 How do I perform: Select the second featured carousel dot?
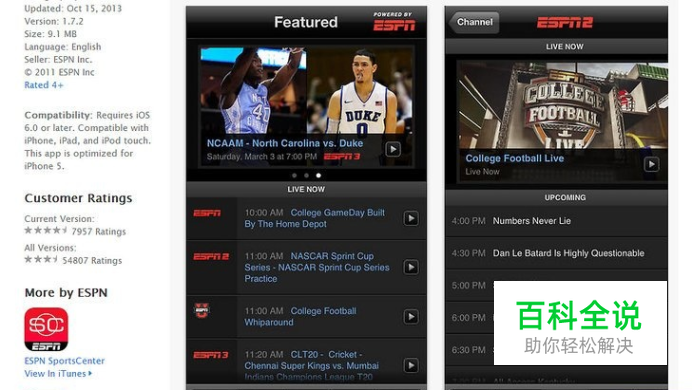tap(306, 176)
